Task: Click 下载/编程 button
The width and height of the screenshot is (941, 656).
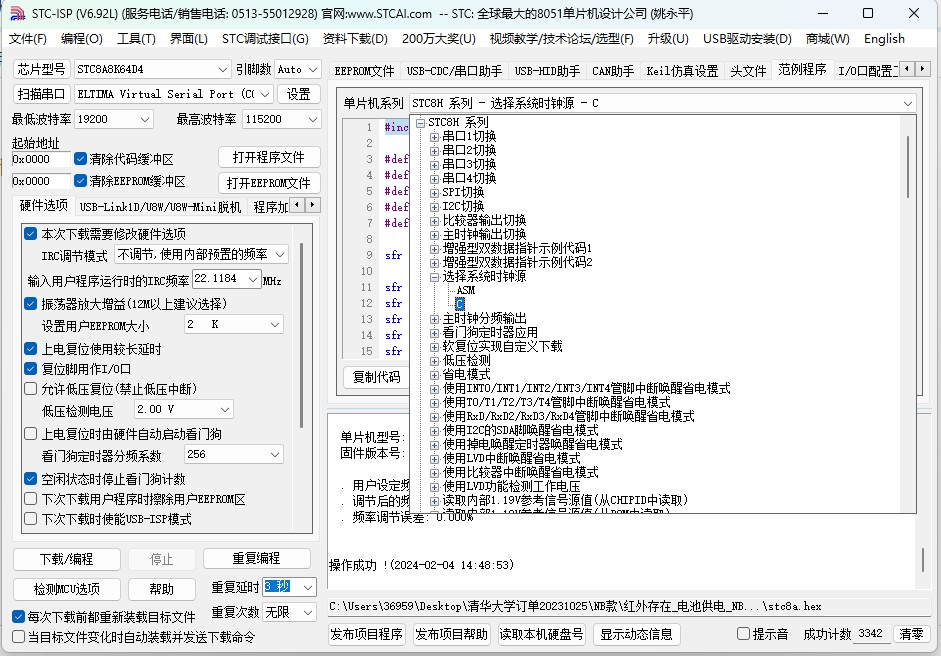Action: [67, 559]
